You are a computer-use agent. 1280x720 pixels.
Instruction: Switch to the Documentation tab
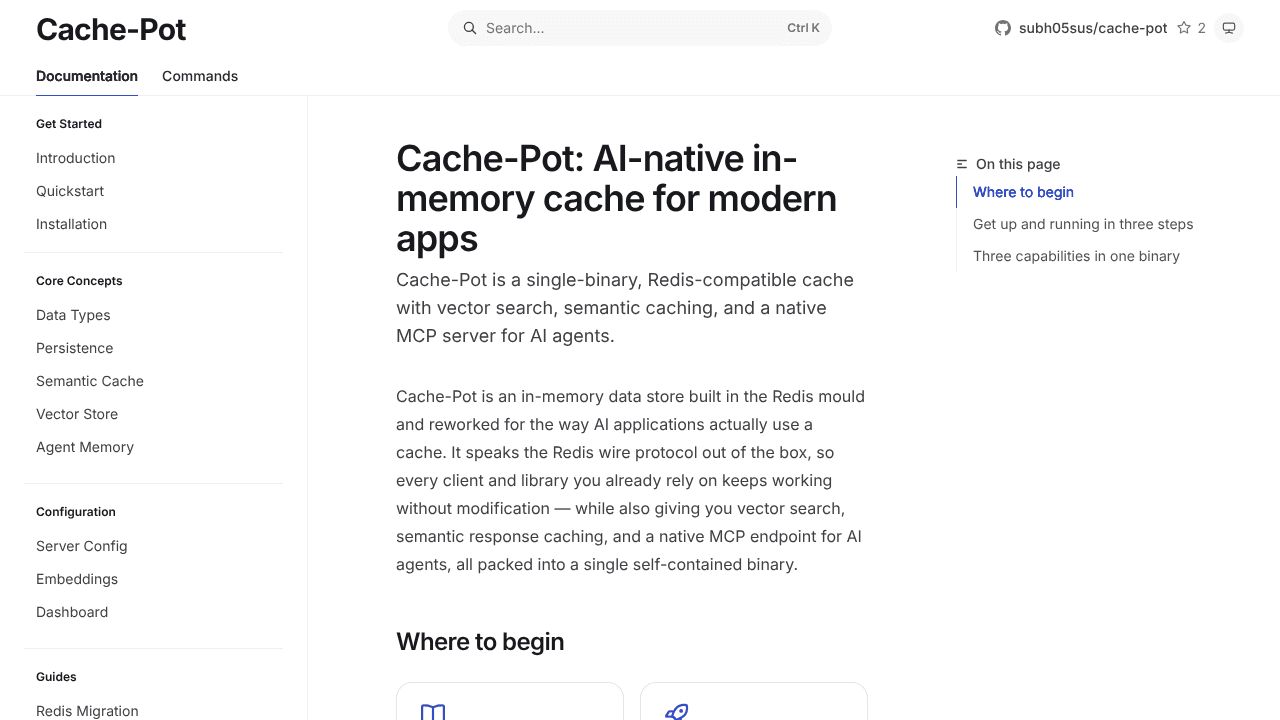pyautogui.click(x=87, y=76)
